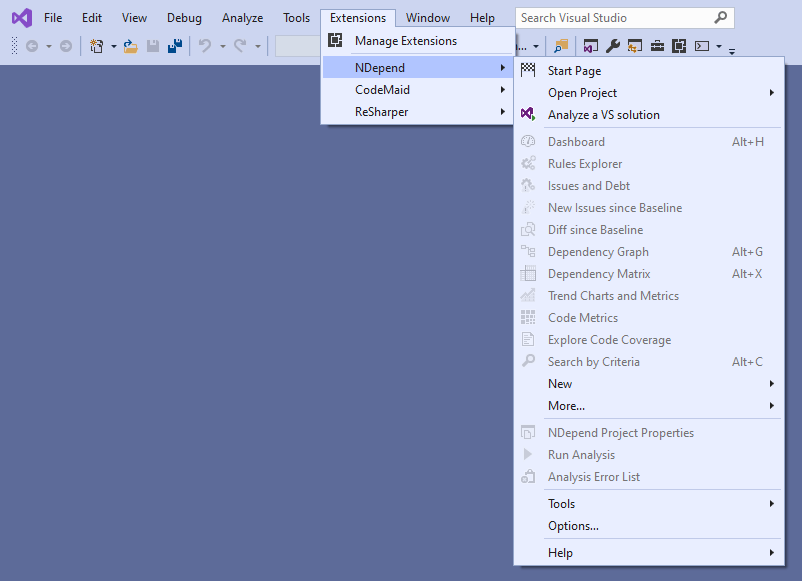Open the Tools menu in menu bar
Image resolution: width=802 pixels, height=581 pixels.
tap(296, 18)
